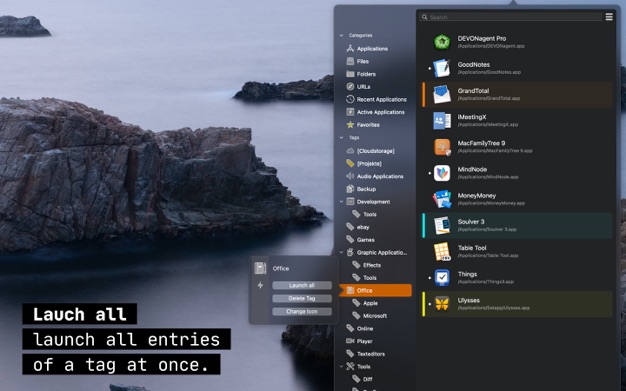Select the Office tag row
This screenshot has width=626, height=391.
point(375,290)
